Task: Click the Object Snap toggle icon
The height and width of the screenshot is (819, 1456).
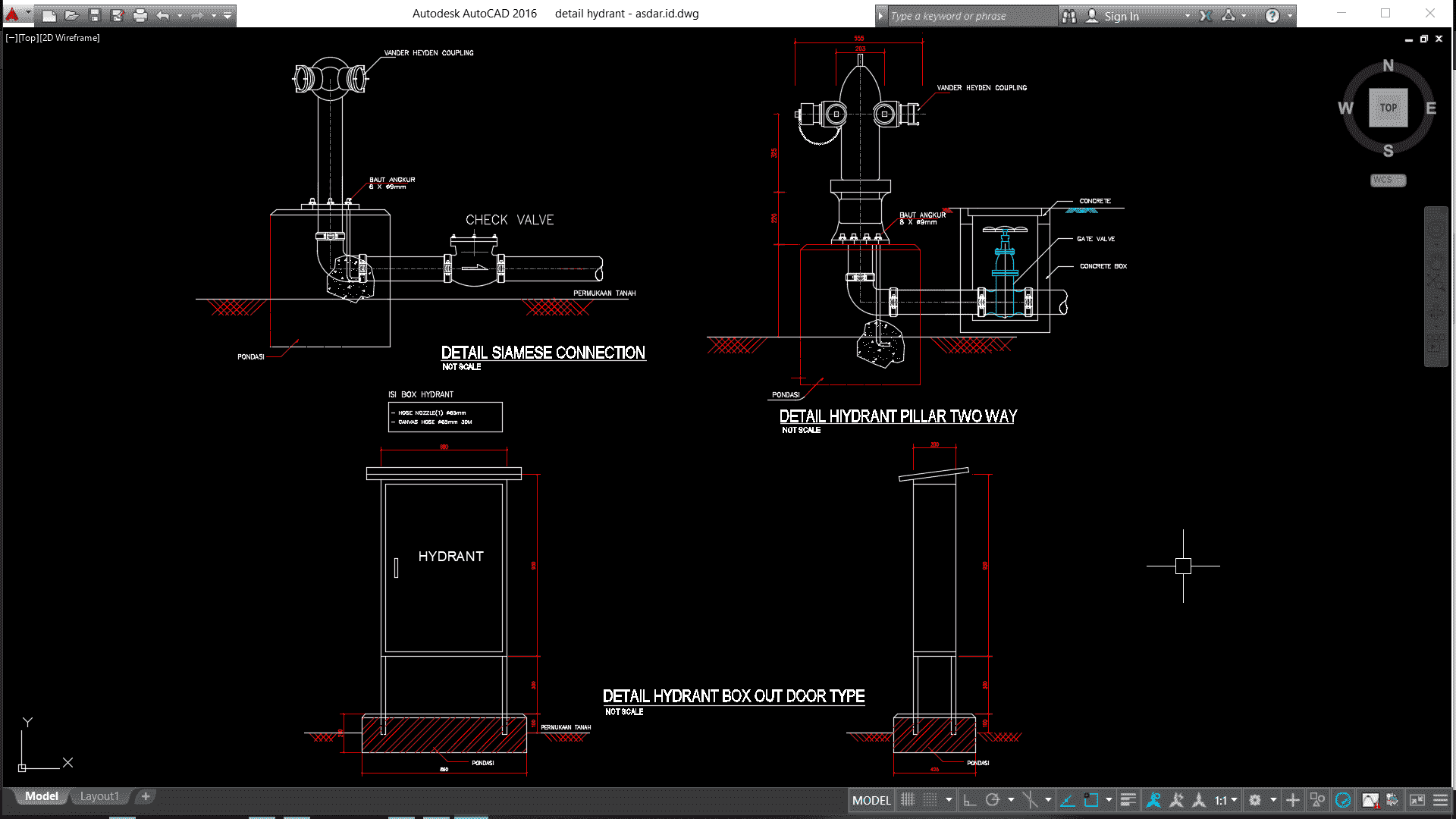Action: [x=1090, y=800]
